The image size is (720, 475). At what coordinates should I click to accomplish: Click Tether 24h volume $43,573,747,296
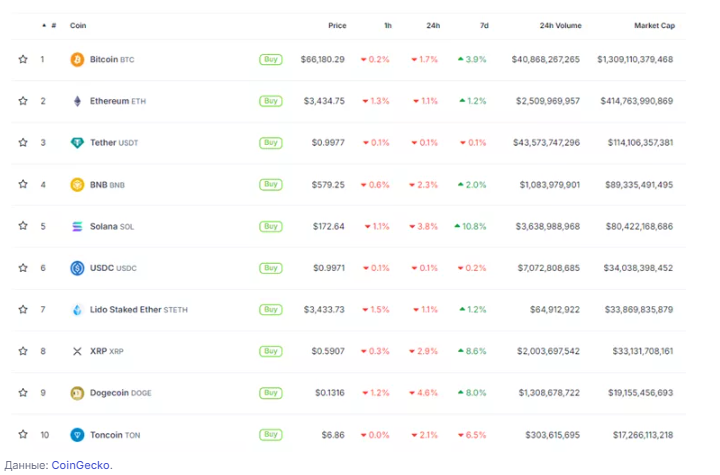pos(546,143)
